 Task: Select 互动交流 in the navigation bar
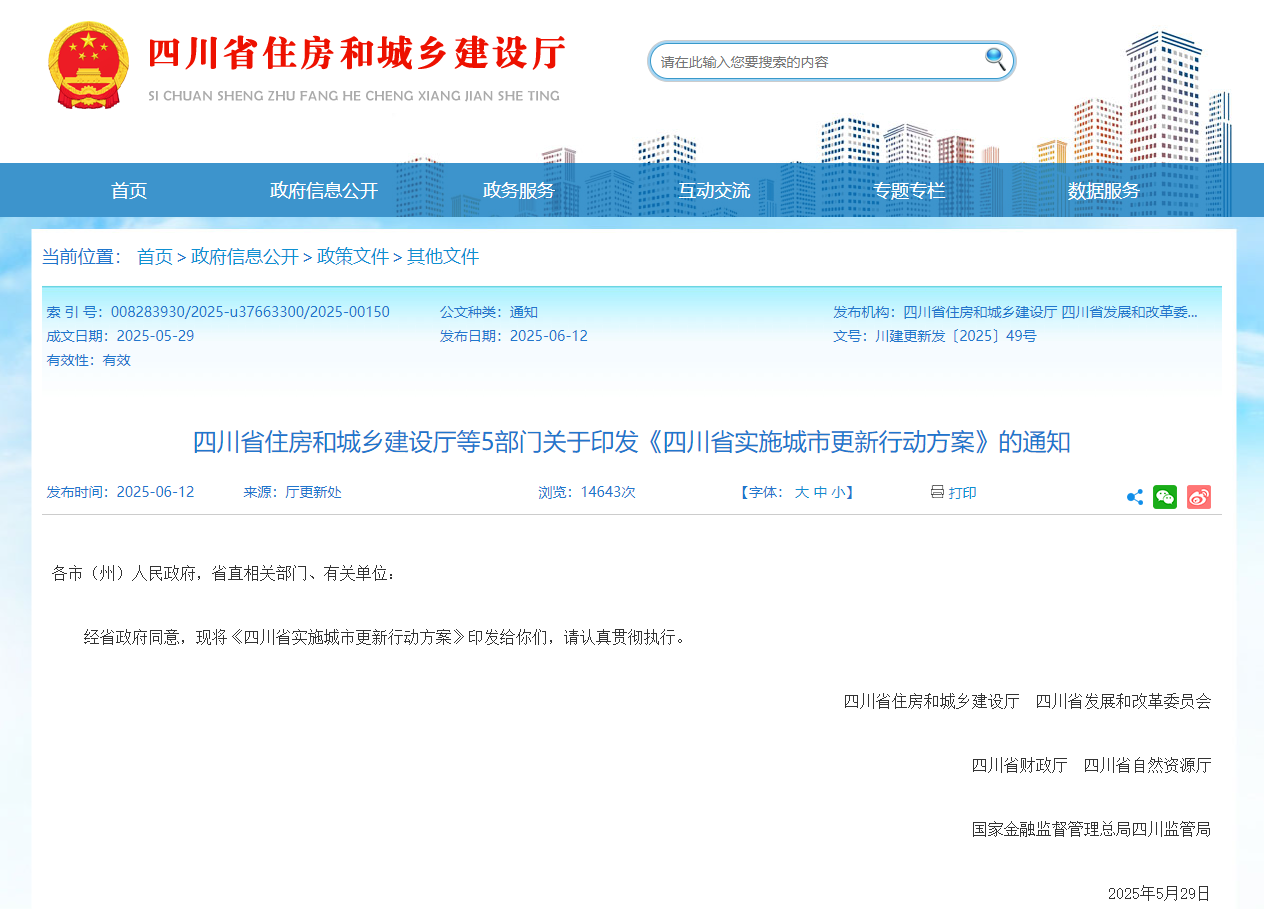(x=714, y=191)
